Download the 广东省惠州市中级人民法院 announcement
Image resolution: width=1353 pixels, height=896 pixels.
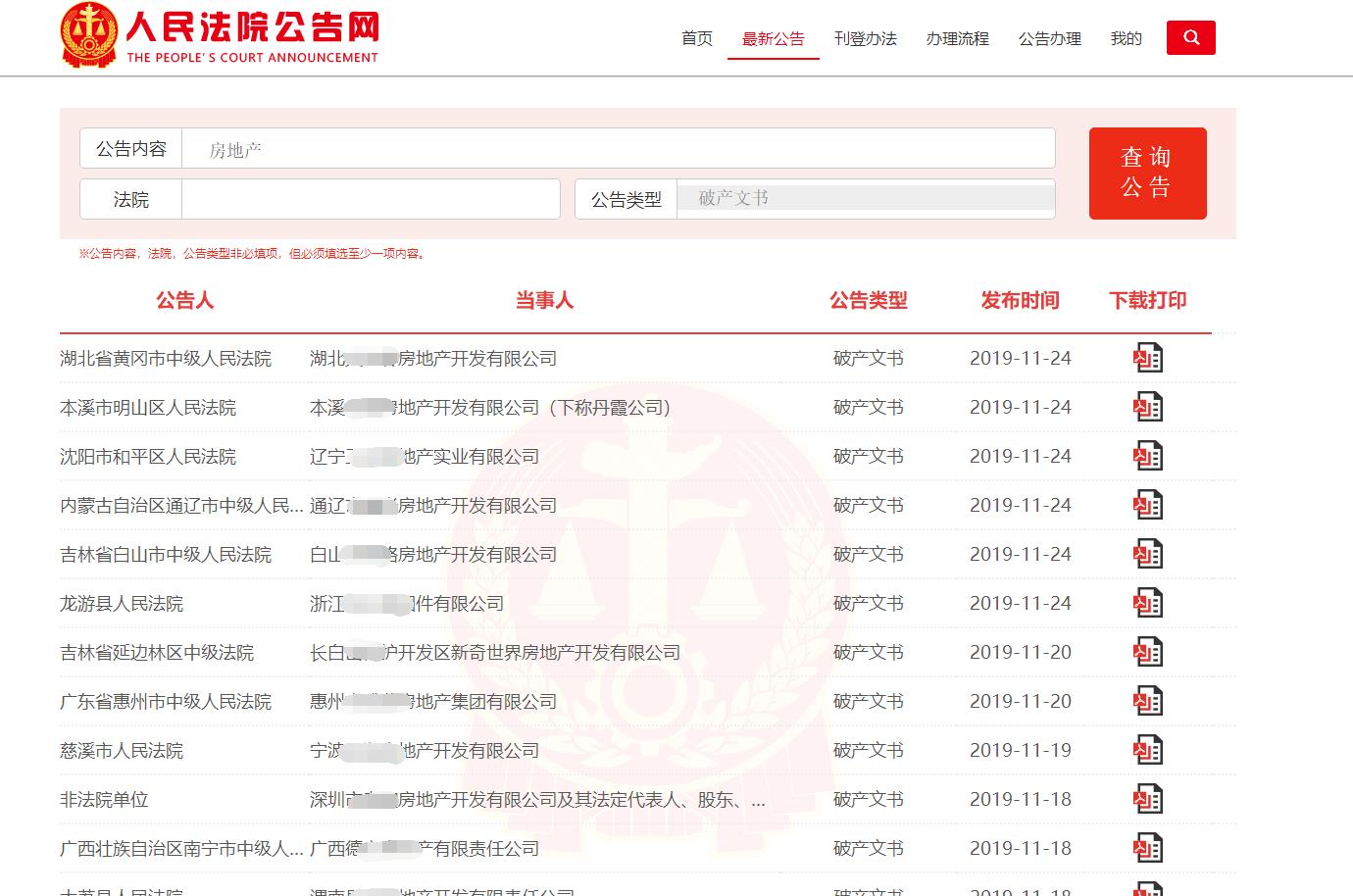coord(1147,700)
